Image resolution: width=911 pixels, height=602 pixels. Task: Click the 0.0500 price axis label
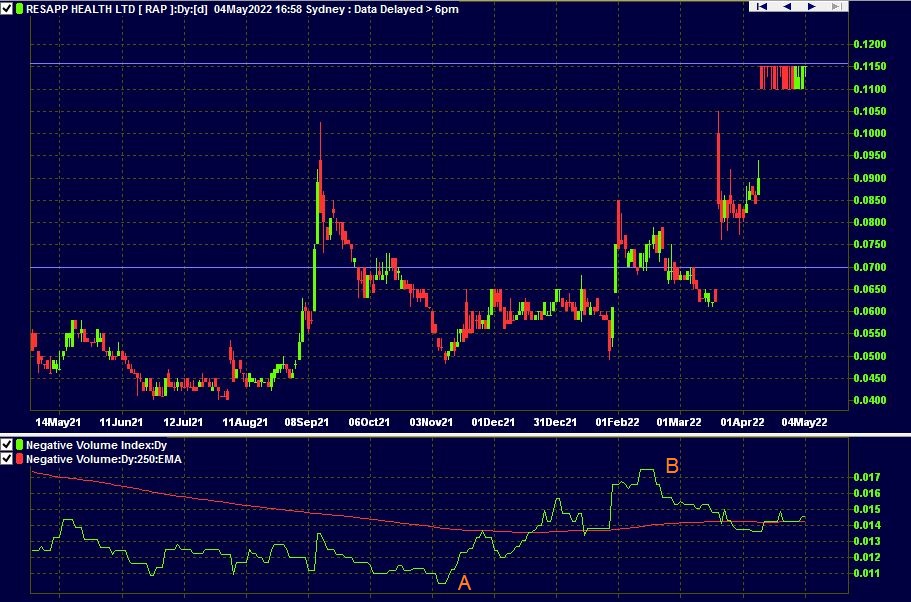pyautogui.click(x=870, y=356)
